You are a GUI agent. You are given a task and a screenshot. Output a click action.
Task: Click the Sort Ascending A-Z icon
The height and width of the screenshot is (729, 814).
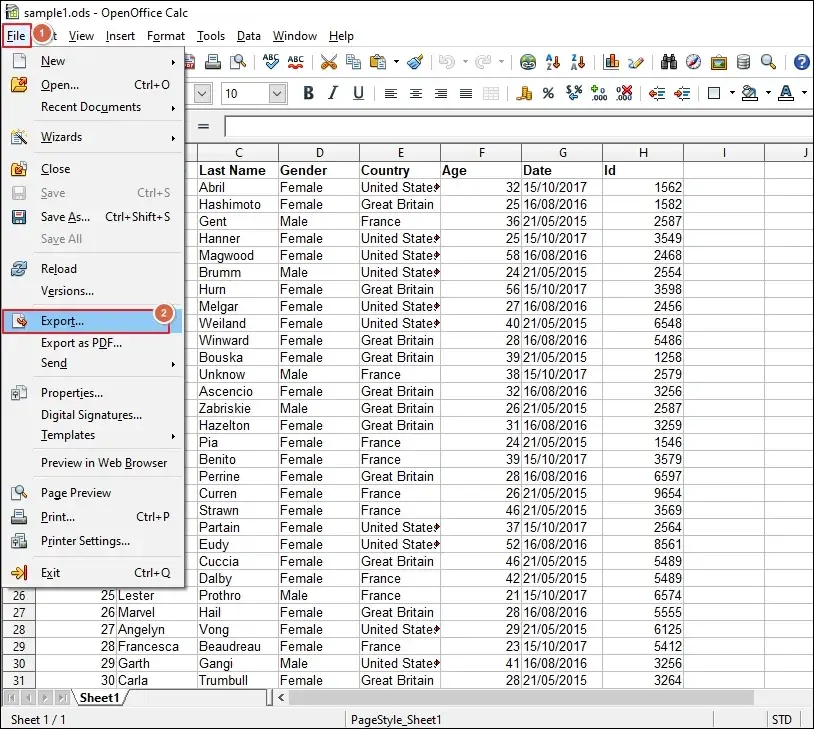point(553,62)
